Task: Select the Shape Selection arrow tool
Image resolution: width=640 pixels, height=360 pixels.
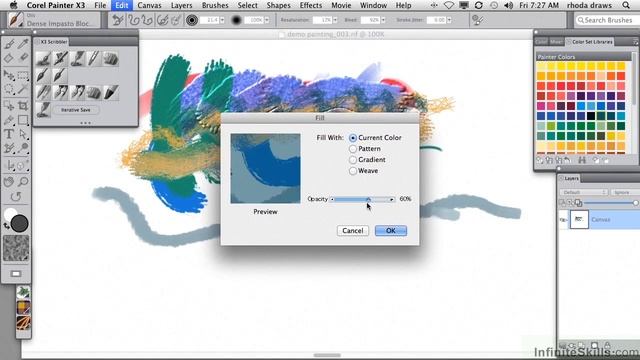Action: (23, 134)
